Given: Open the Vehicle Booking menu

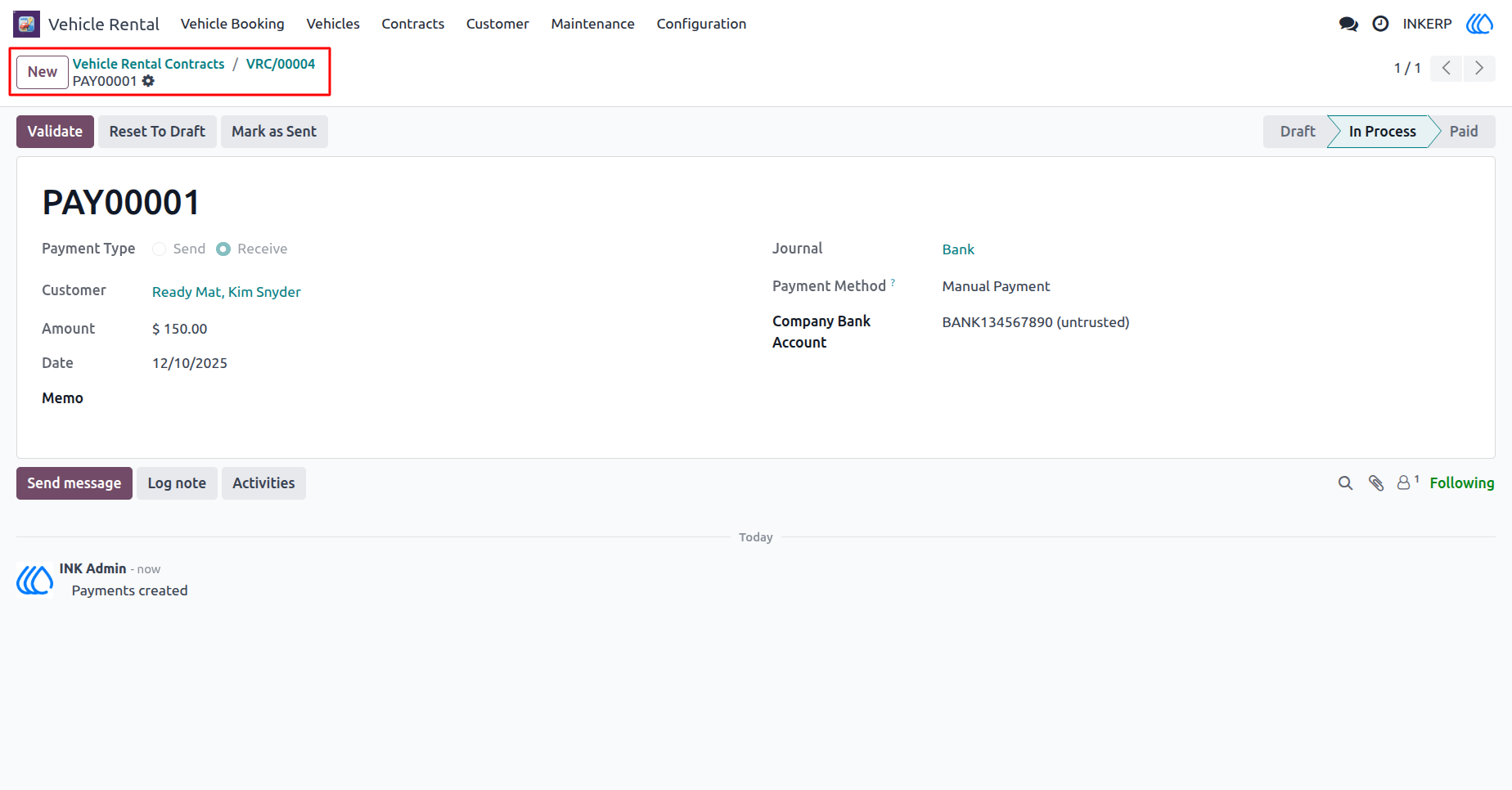Looking at the screenshot, I should 232,24.
